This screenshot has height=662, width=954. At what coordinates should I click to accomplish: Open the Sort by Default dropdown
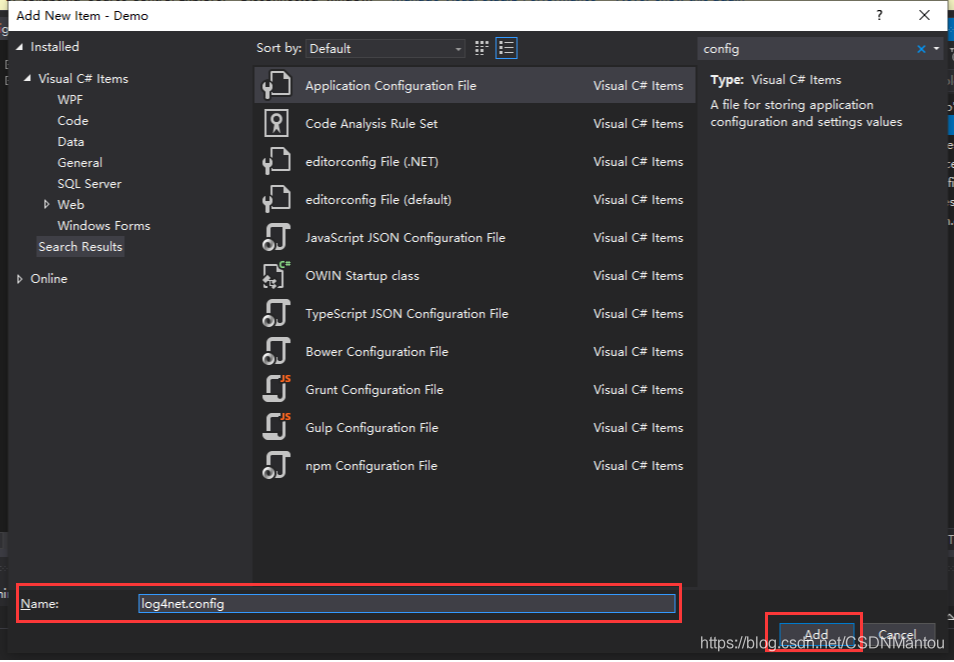(385, 49)
